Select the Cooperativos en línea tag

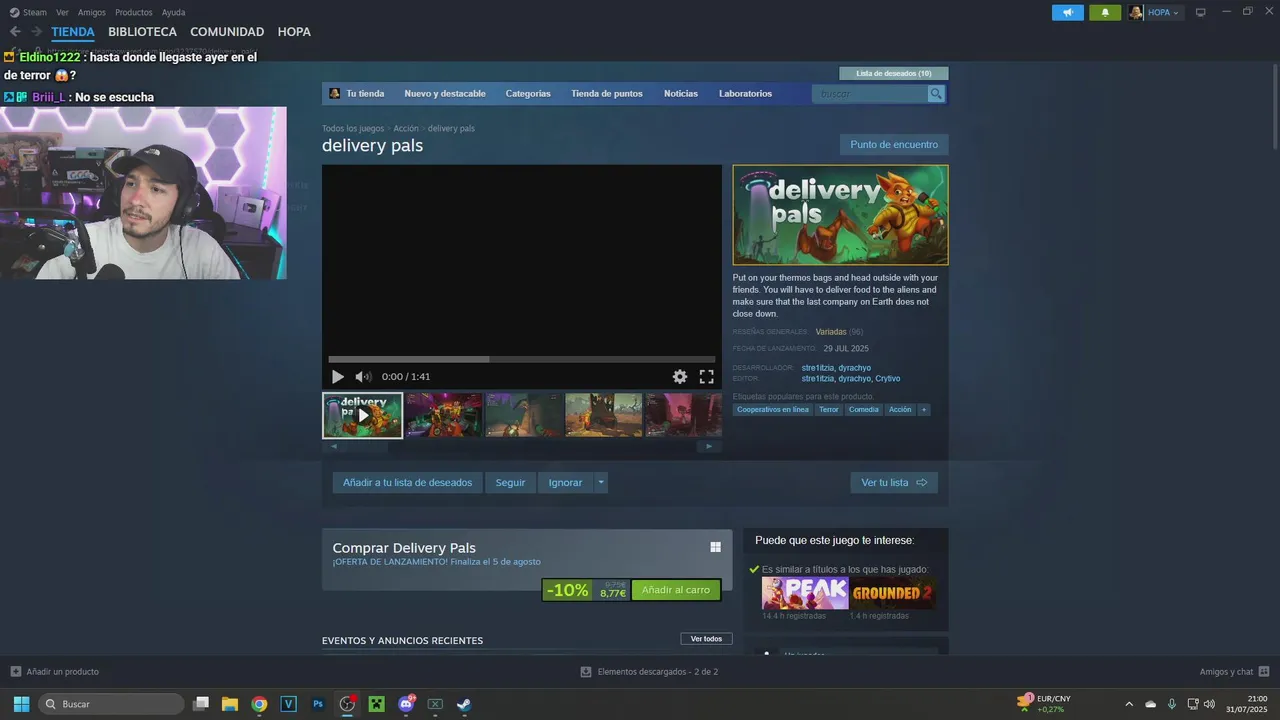pos(773,409)
